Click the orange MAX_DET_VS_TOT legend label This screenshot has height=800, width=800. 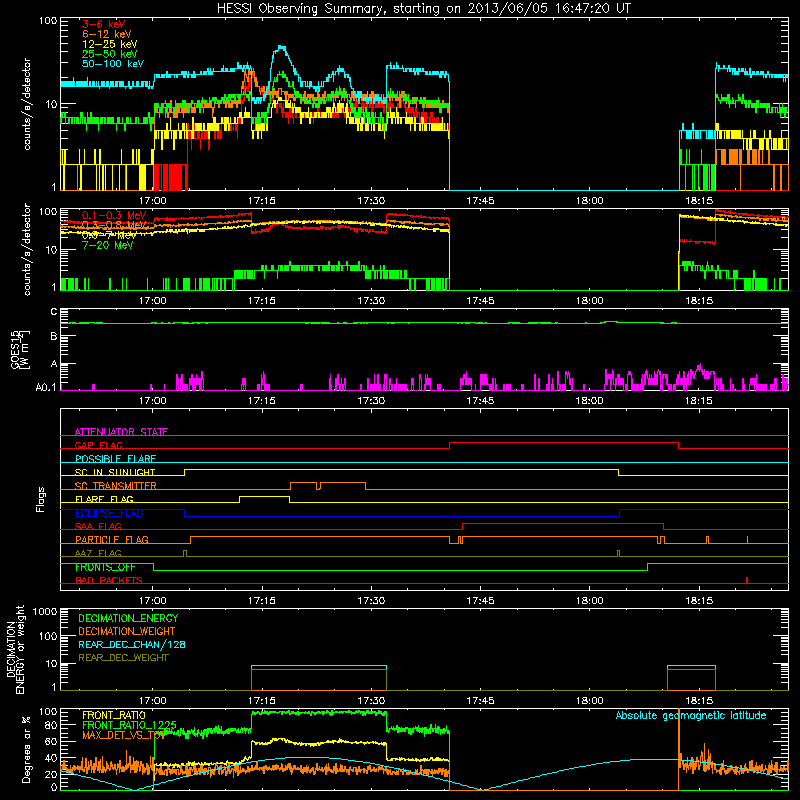click(x=123, y=735)
